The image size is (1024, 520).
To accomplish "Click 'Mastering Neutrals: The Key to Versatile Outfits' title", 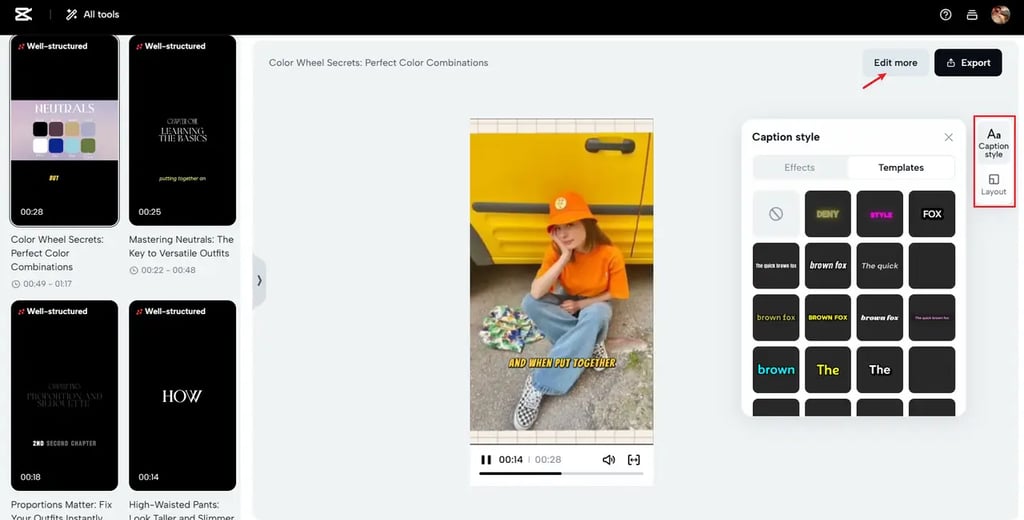I will tap(181, 246).
